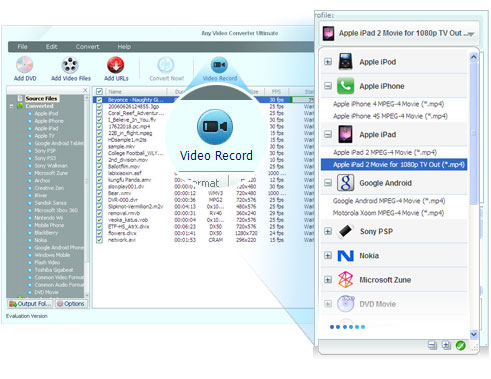Click the Apple iPod device icon
The image size is (491, 379).
click(345, 62)
